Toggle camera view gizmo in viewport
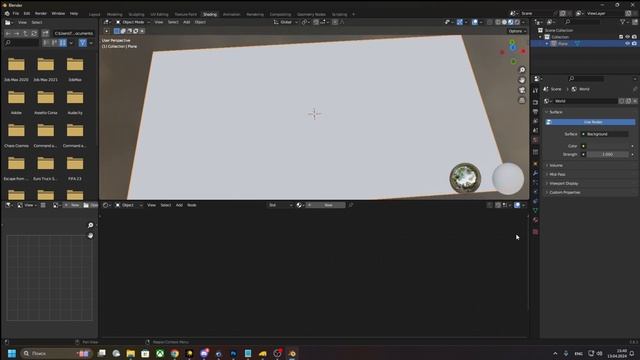Screen dimensions: 640x360 click(x=522, y=90)
